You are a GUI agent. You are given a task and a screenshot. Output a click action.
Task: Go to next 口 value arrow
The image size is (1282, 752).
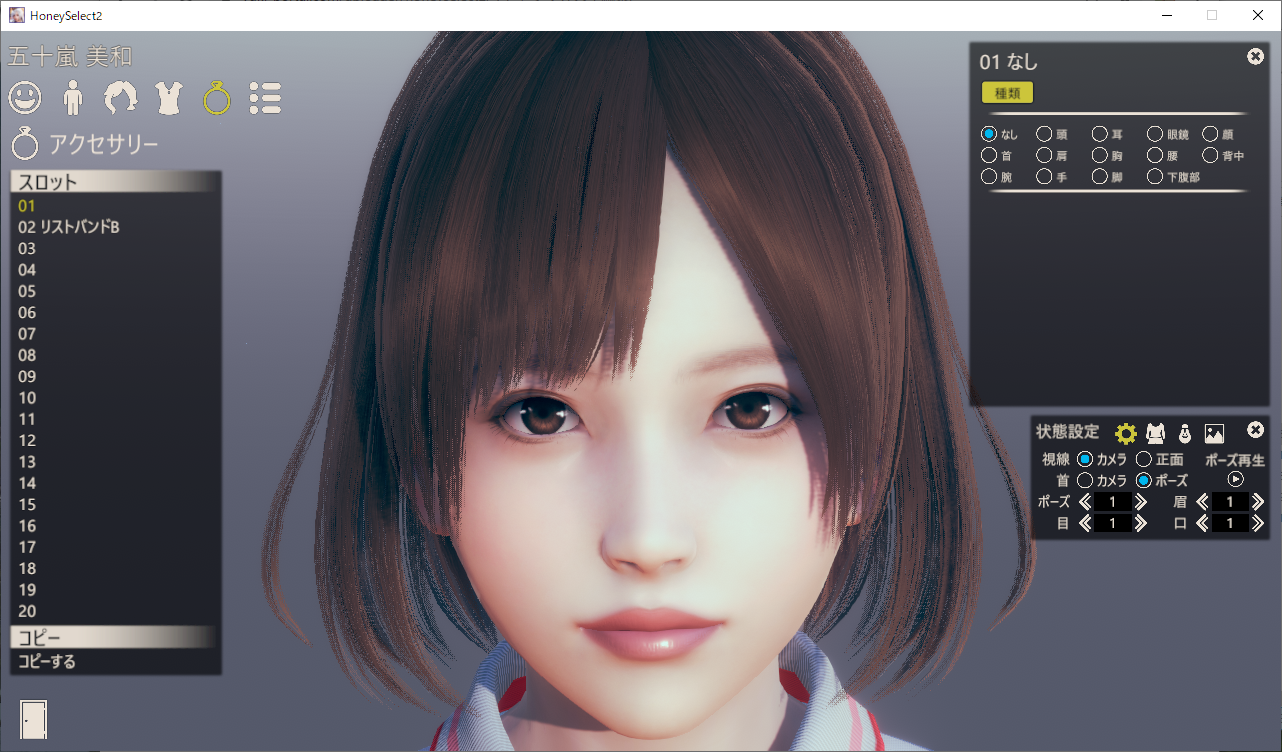pos(1259,523)
